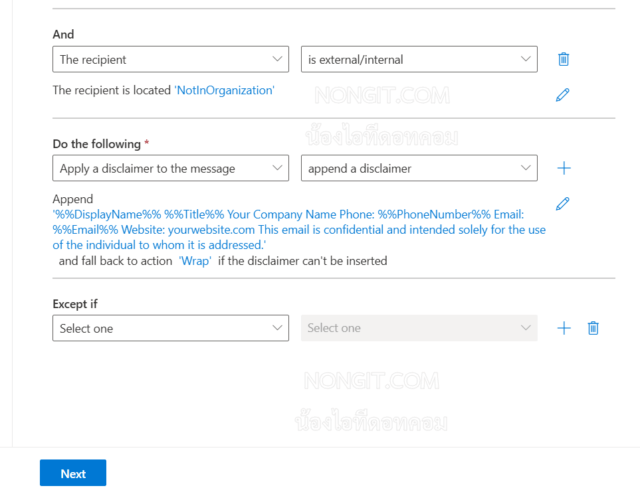Open the 'is external/internal' dropdown
Screen dimensions: 640x496
pos(419,59)
